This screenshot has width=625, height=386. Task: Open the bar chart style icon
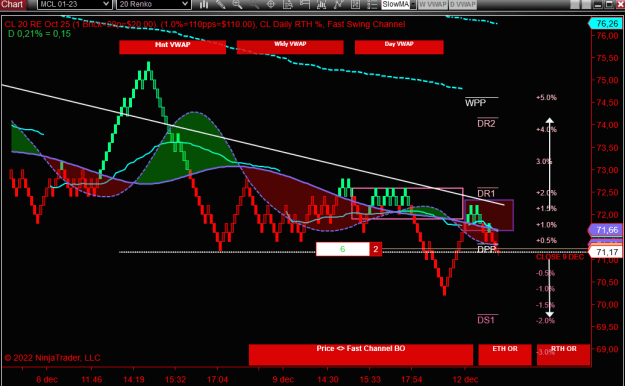(x=204, y=4)
